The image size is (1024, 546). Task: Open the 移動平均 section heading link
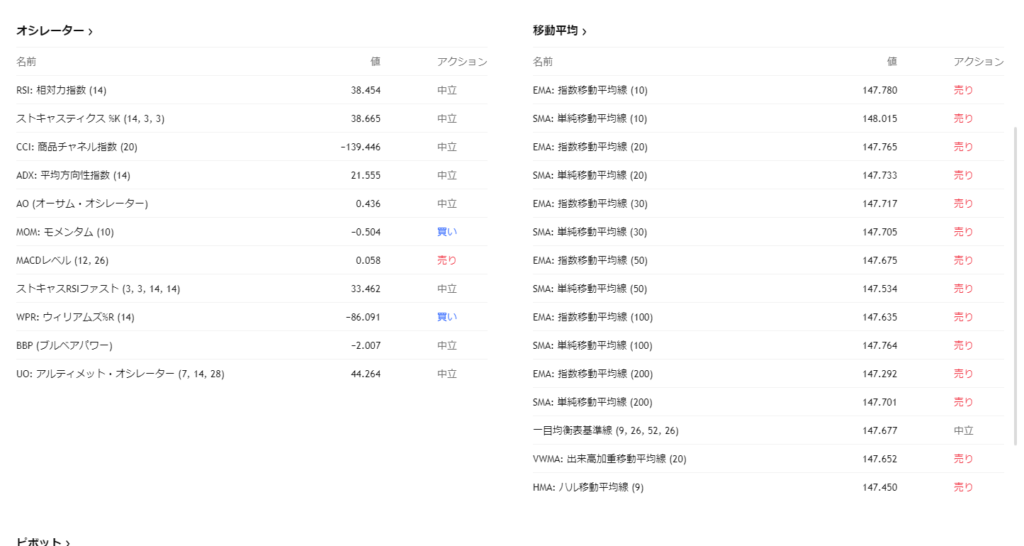tap(555, 31)
